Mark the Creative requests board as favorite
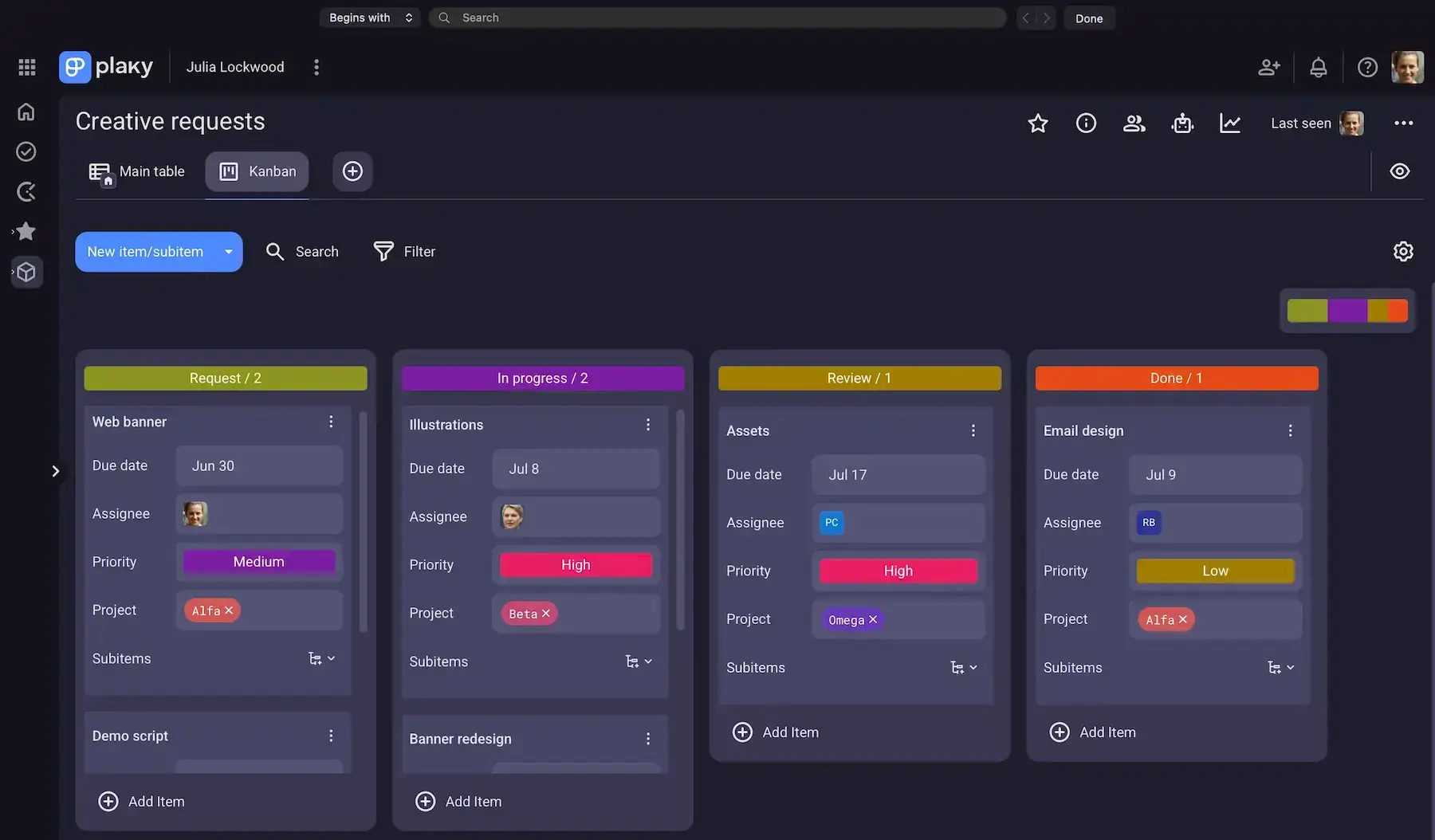This screenshot has width=1435, height=840. click(x=1038, y=123)
